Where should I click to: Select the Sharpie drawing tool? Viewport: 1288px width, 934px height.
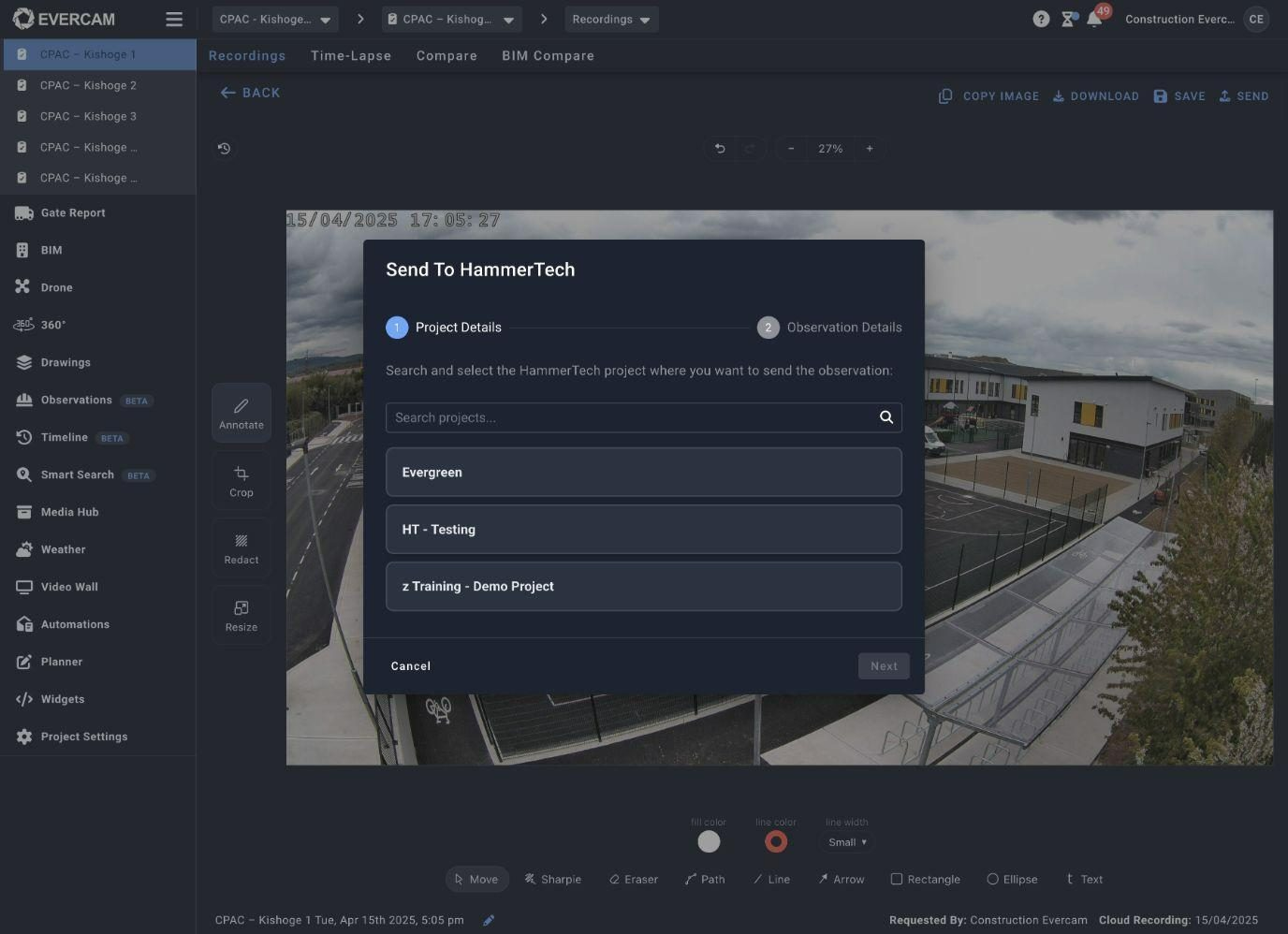(553, 879)
